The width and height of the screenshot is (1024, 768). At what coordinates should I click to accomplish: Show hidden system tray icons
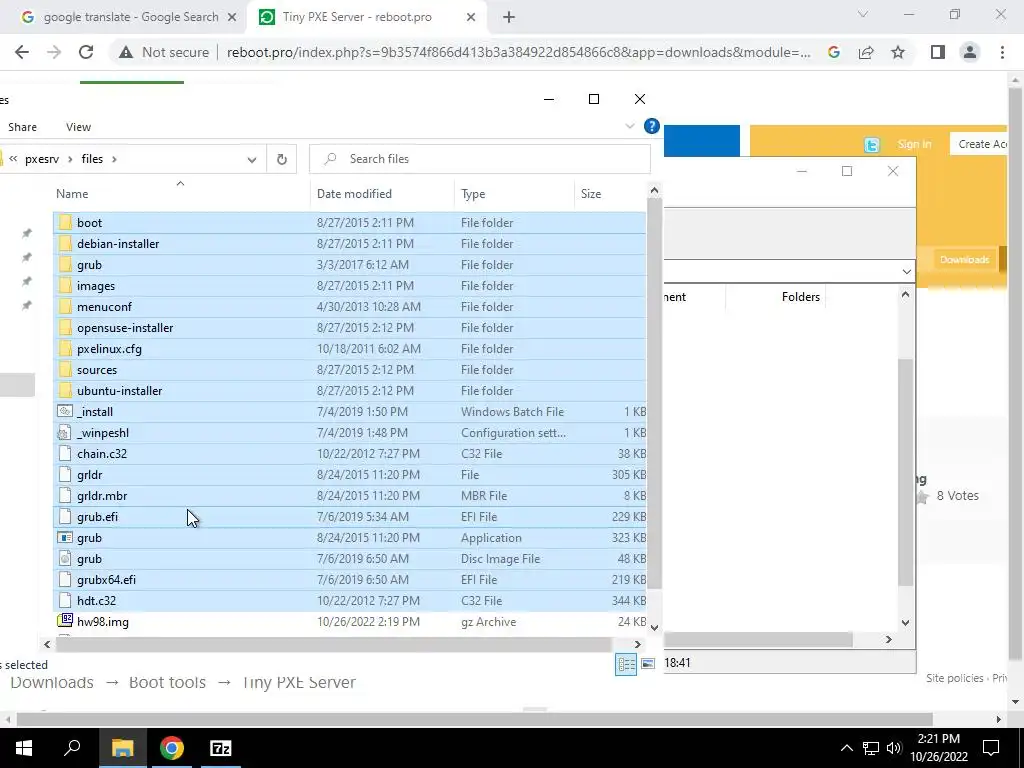tap(846, 748)
